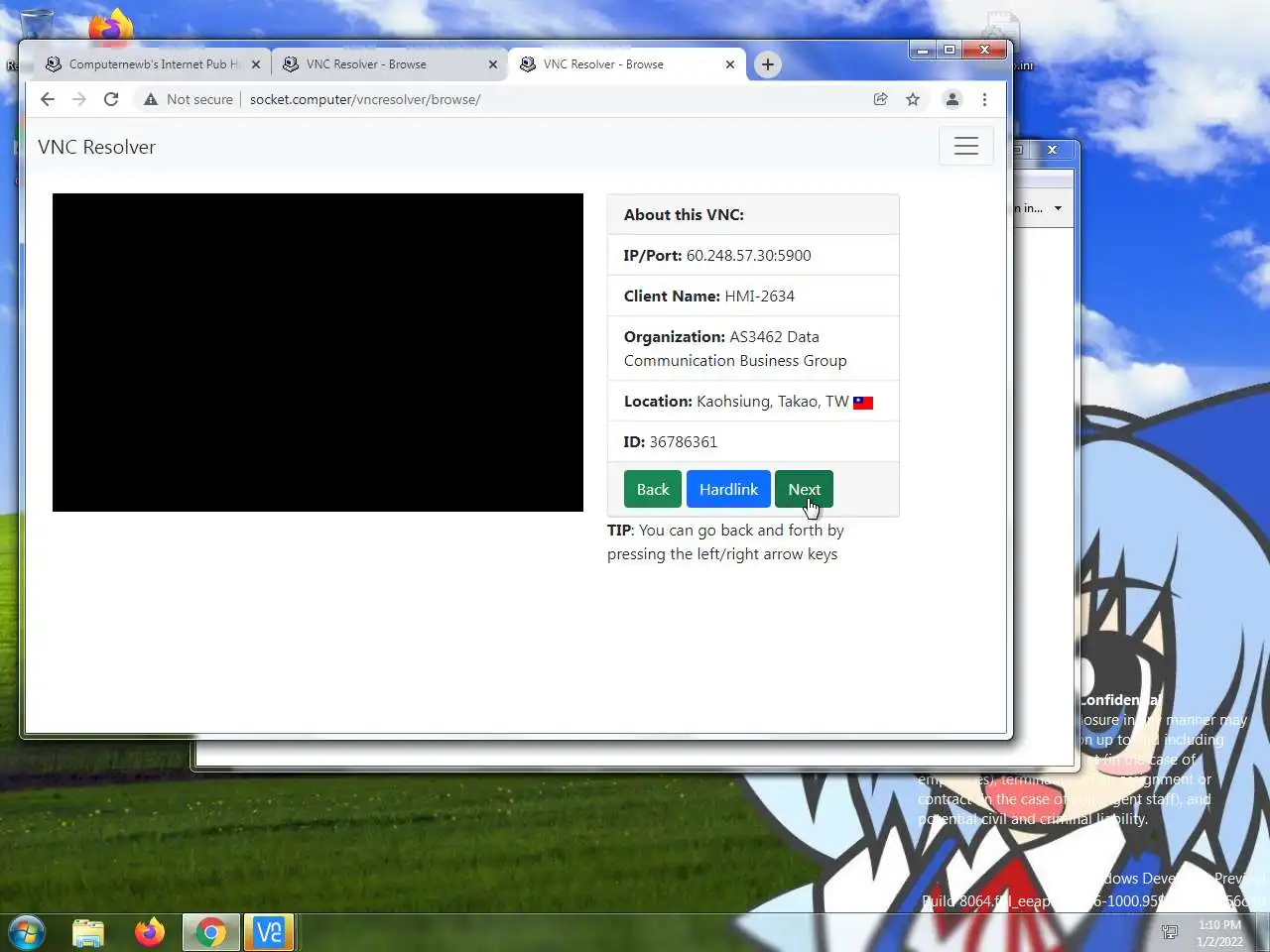The image size is (1270, 952).
Task: Click Client Name HMI-2634 text
Action: pos(708,296)
